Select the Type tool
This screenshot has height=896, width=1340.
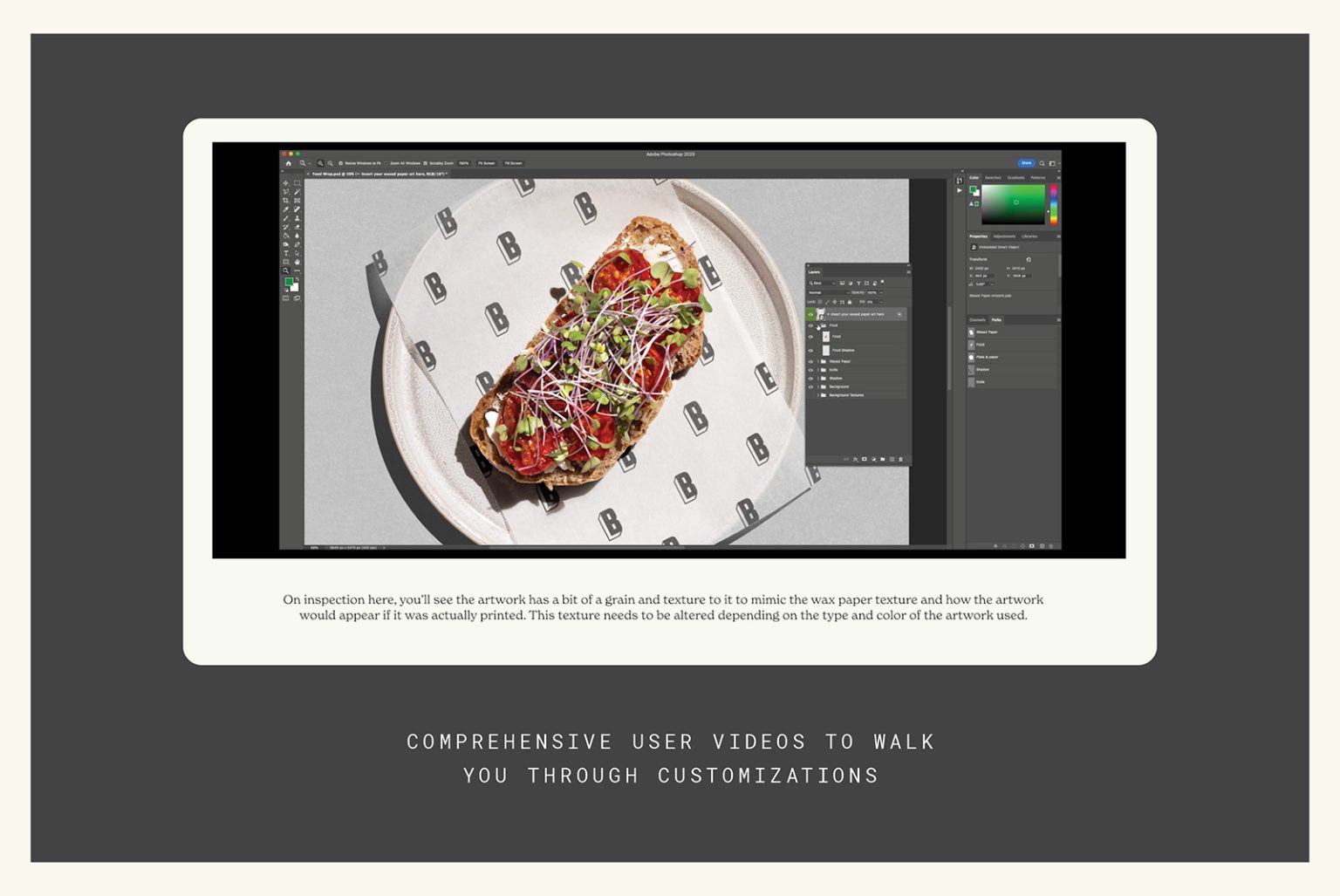[x=285, y=253]
